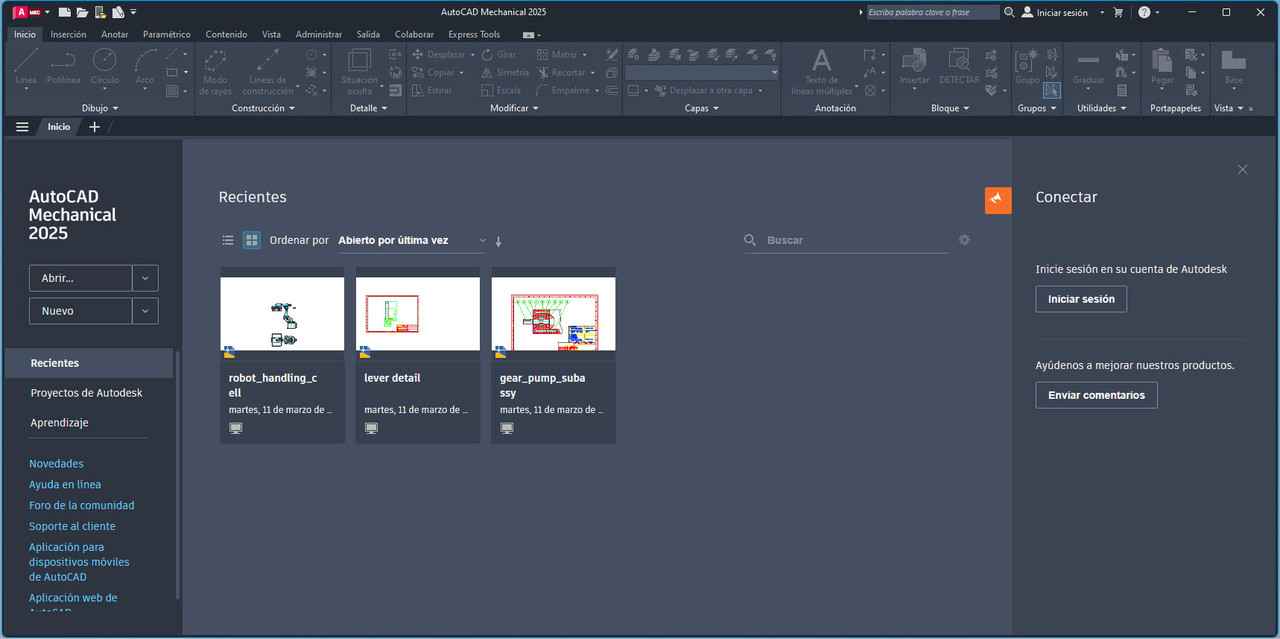Expand the Dibujo panel dropdown

[x=99, y=108]
